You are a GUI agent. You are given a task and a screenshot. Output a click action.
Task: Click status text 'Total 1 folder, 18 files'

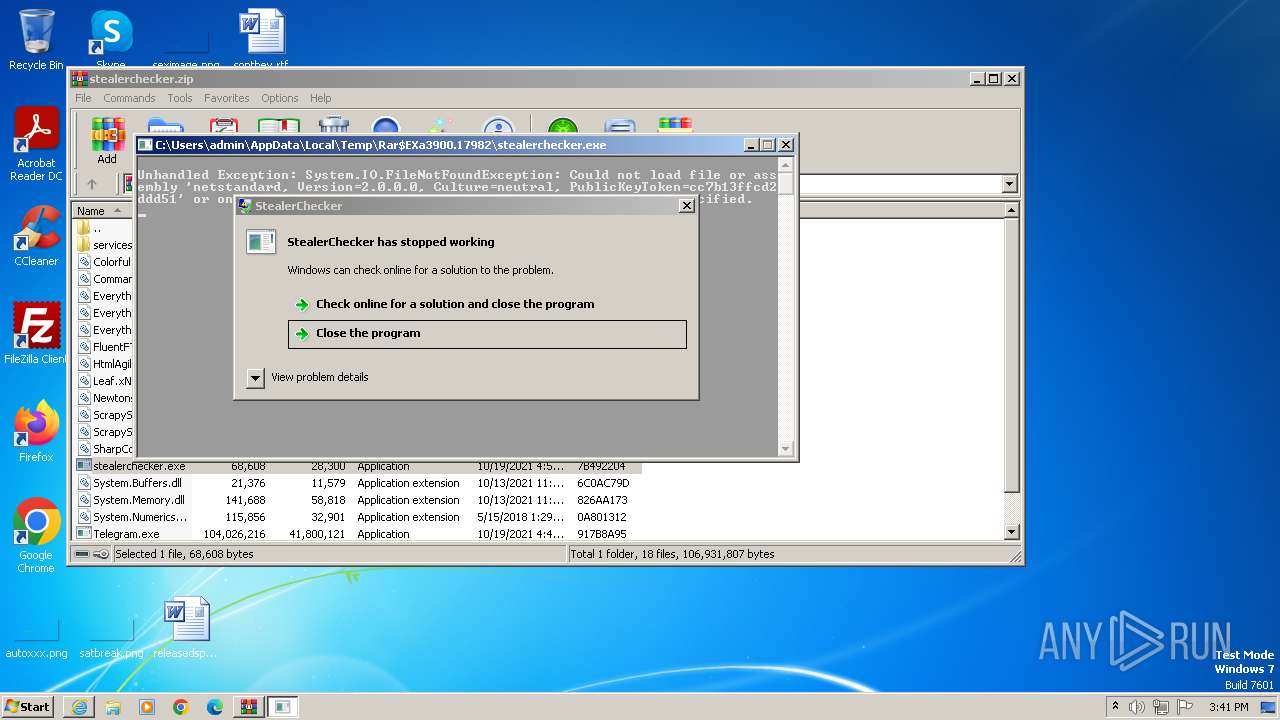(672, 554)
